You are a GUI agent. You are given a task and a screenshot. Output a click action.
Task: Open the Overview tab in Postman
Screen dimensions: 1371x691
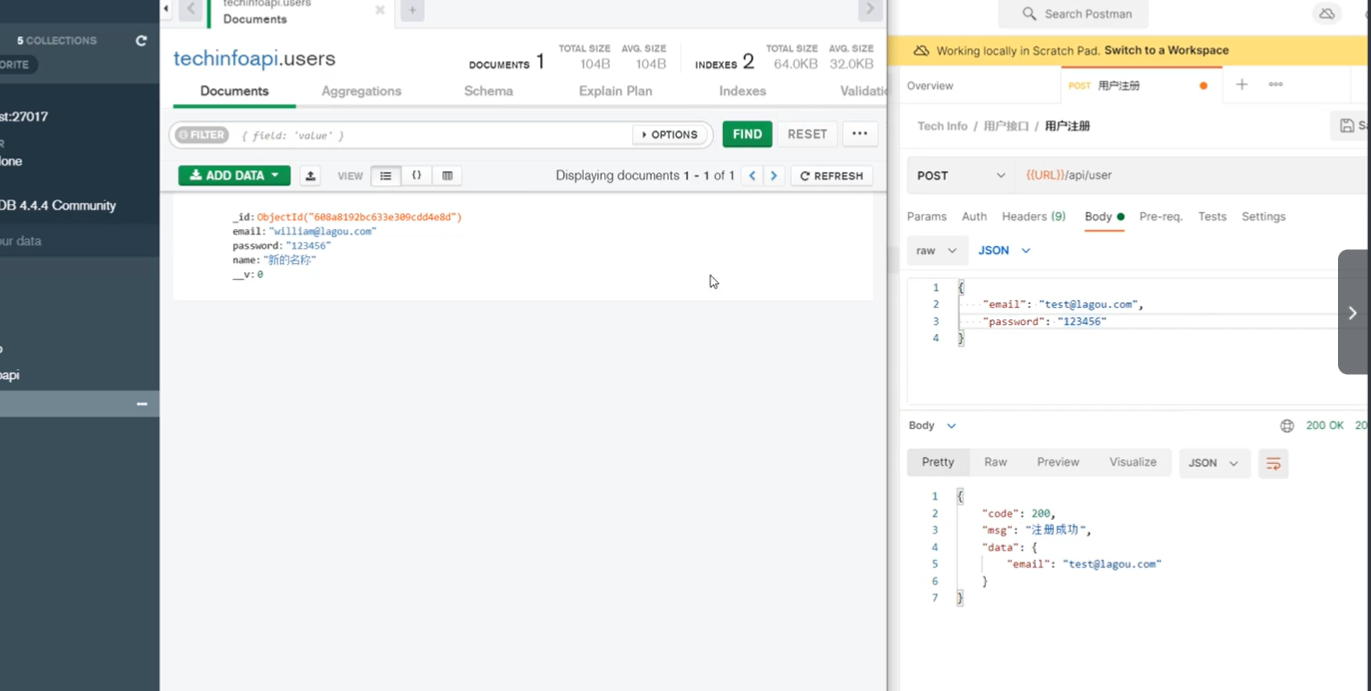point(930,86)
